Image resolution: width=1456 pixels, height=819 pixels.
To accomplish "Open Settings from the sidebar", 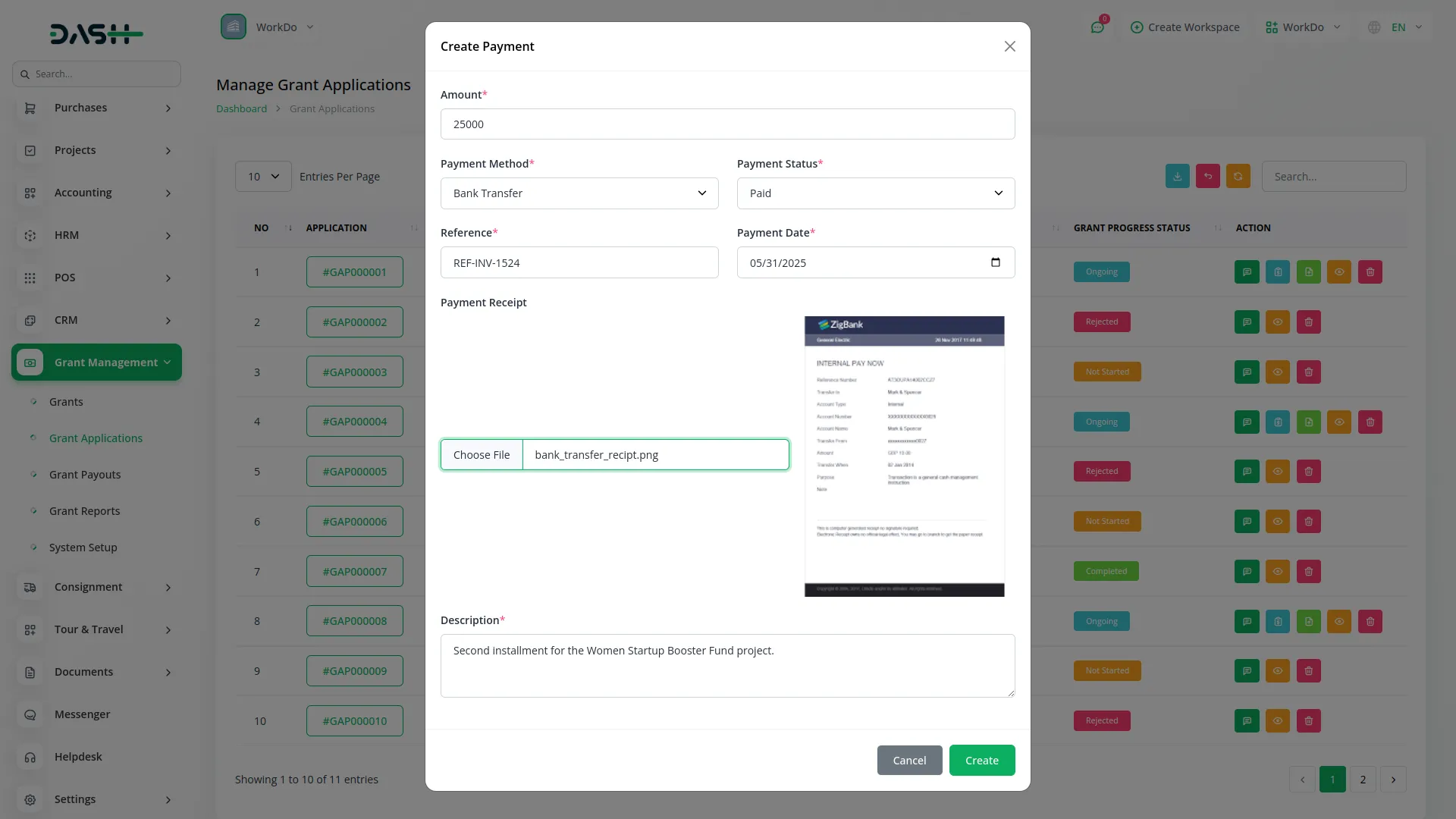I will (x=74, y=799).
